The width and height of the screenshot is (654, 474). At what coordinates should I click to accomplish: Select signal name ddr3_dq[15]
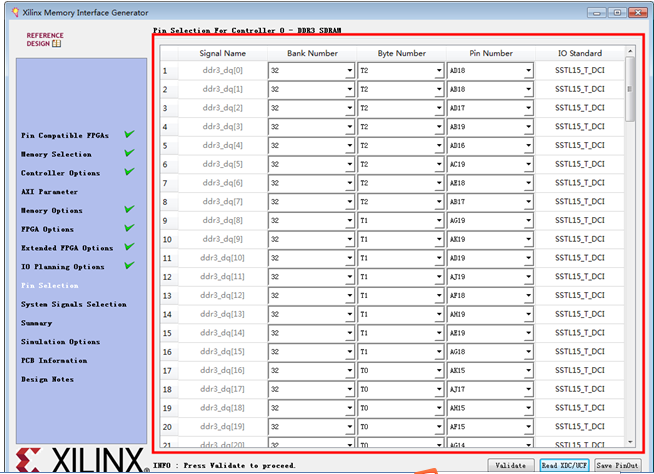coord(222,352)
